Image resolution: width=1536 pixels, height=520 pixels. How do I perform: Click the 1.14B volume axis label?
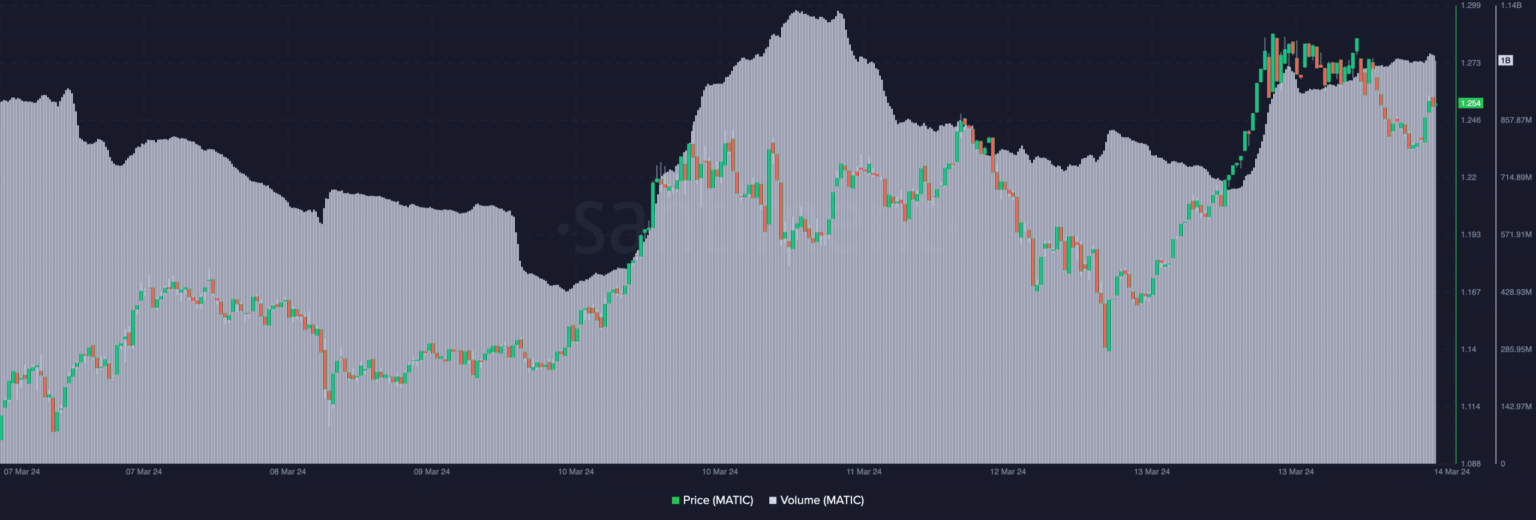click(1509, 6)
